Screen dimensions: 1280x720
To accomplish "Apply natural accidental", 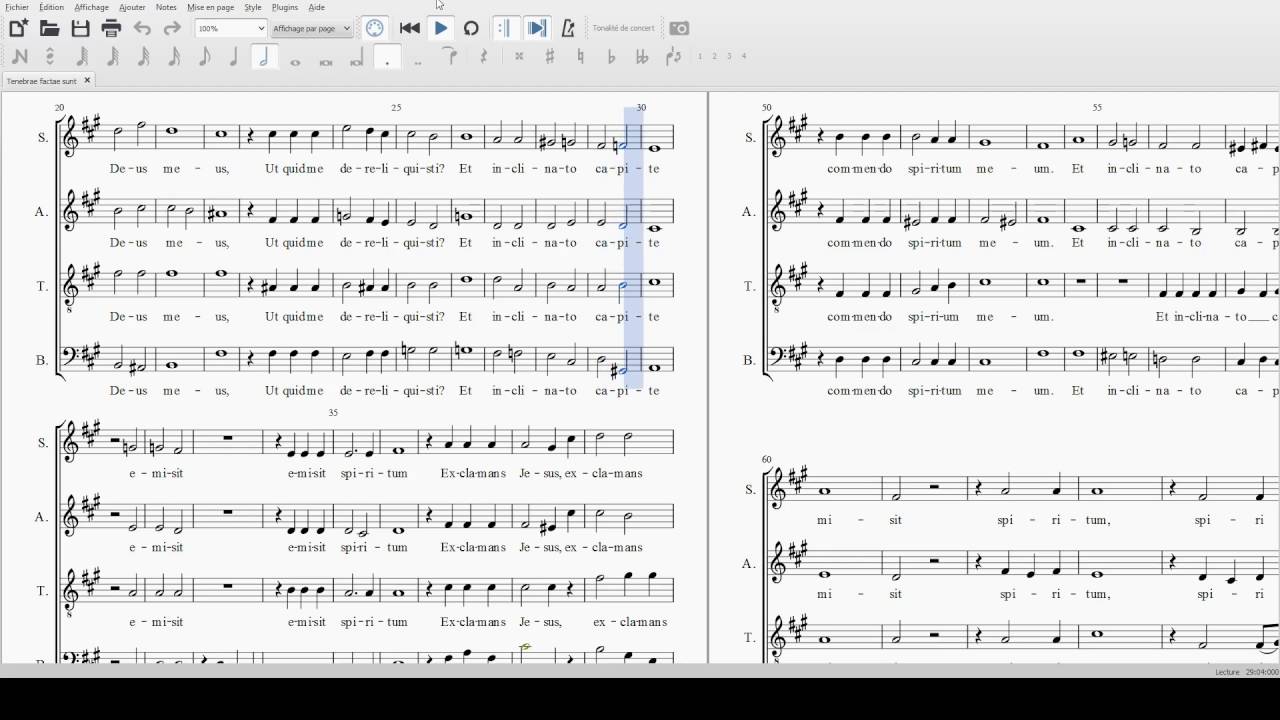I will click(x=581, y=57).
